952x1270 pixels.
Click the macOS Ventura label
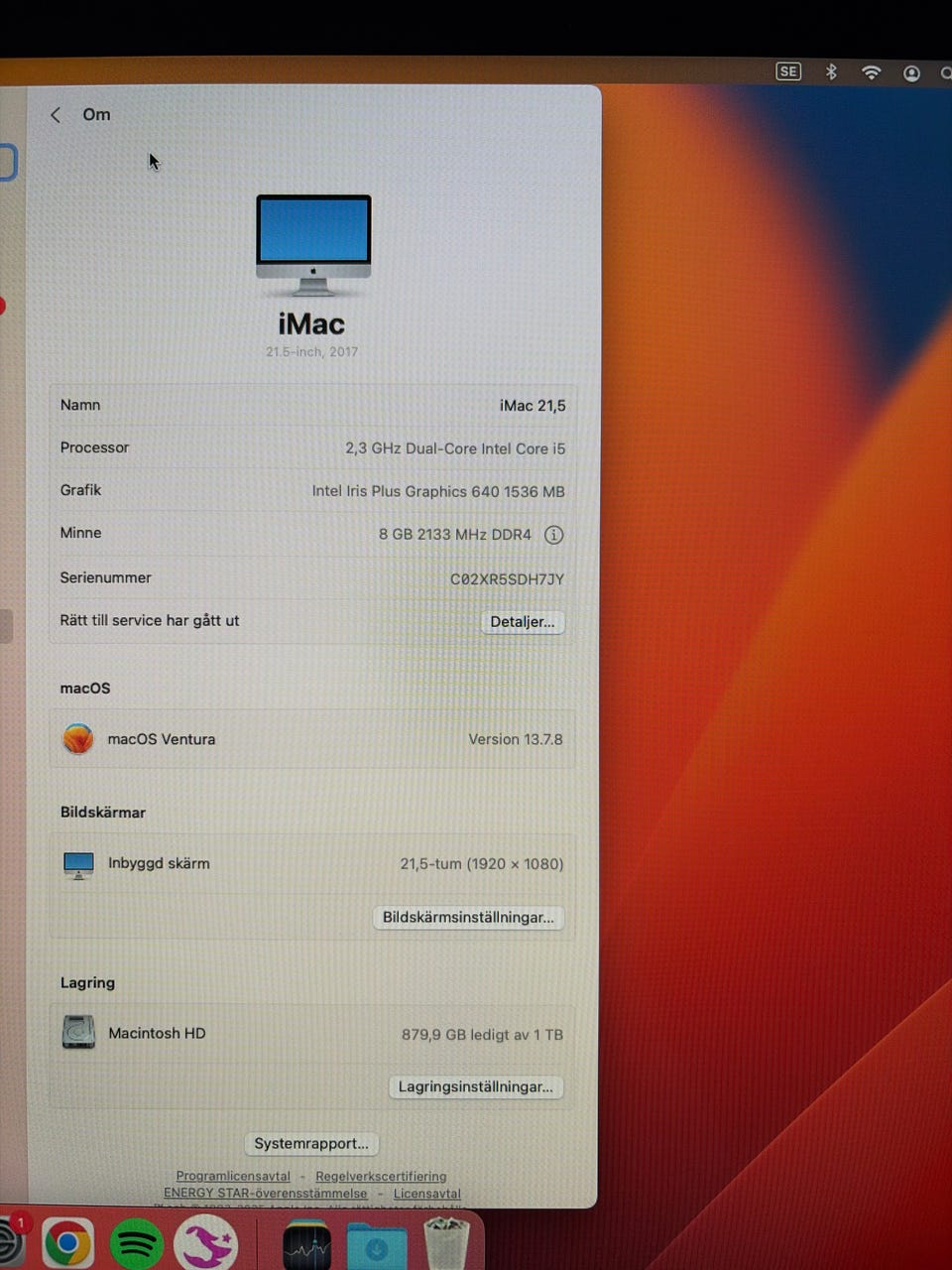coord(162,739)
